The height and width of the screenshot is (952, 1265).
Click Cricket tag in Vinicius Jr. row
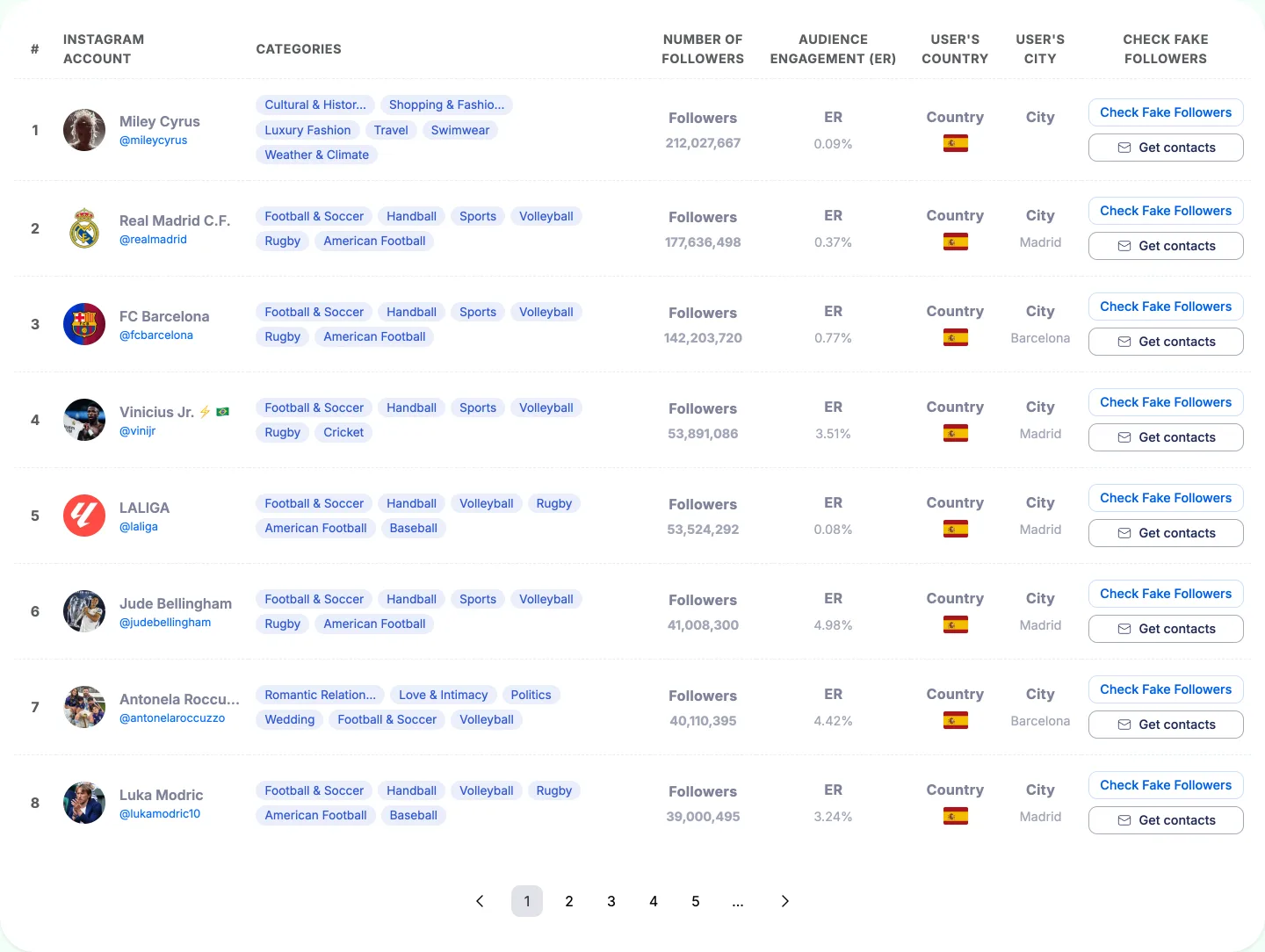343,432
